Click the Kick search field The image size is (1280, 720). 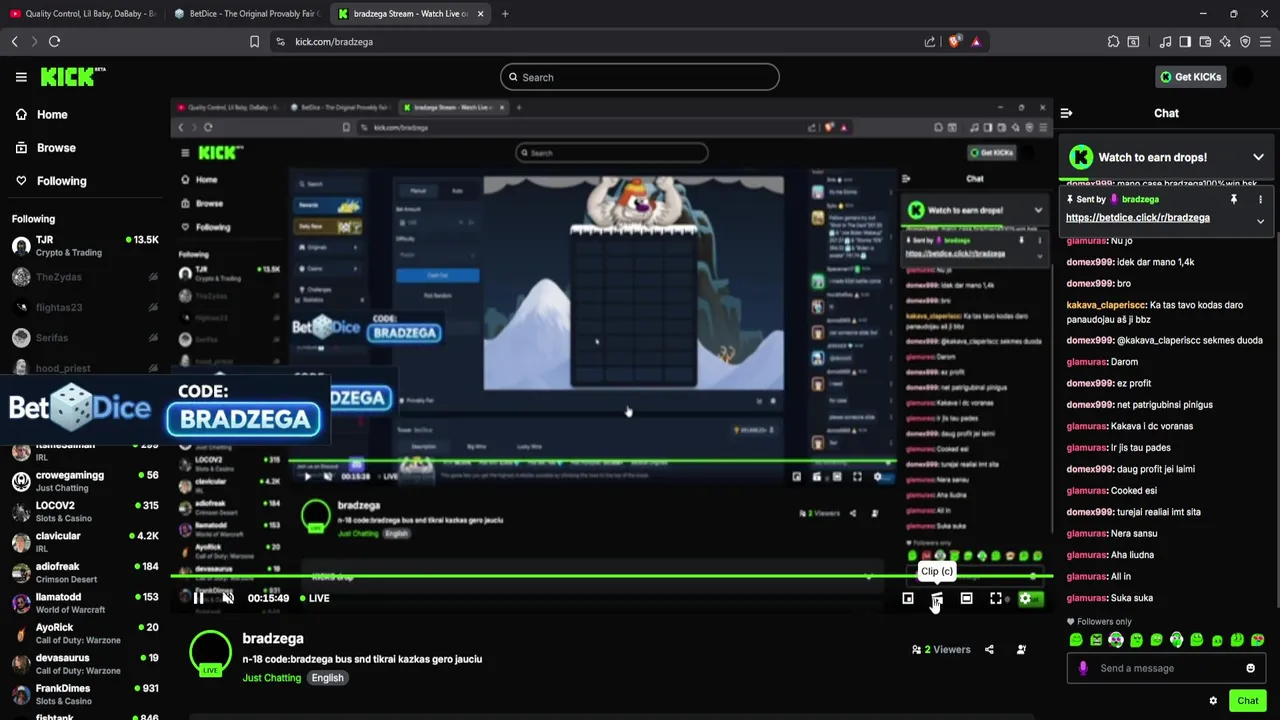tap(640, 77)
